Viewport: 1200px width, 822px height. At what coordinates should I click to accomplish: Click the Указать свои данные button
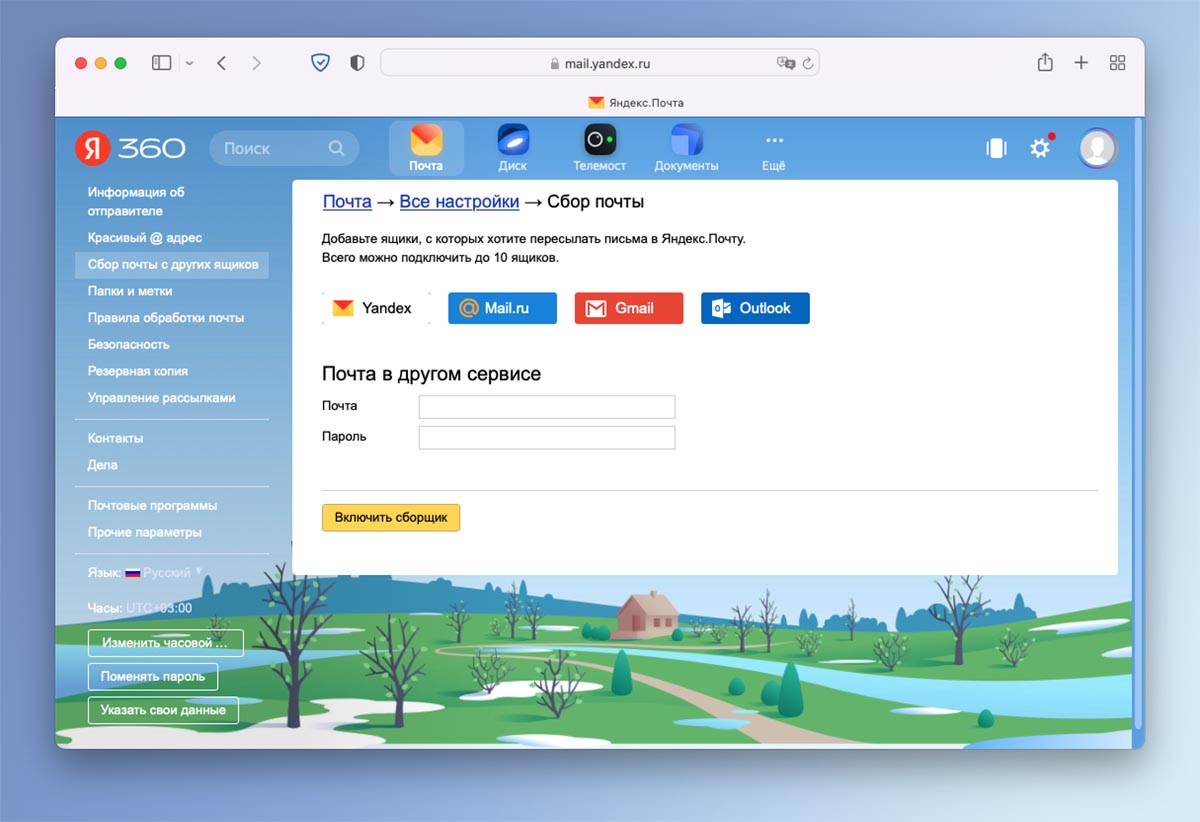click(x=163, y=710)
